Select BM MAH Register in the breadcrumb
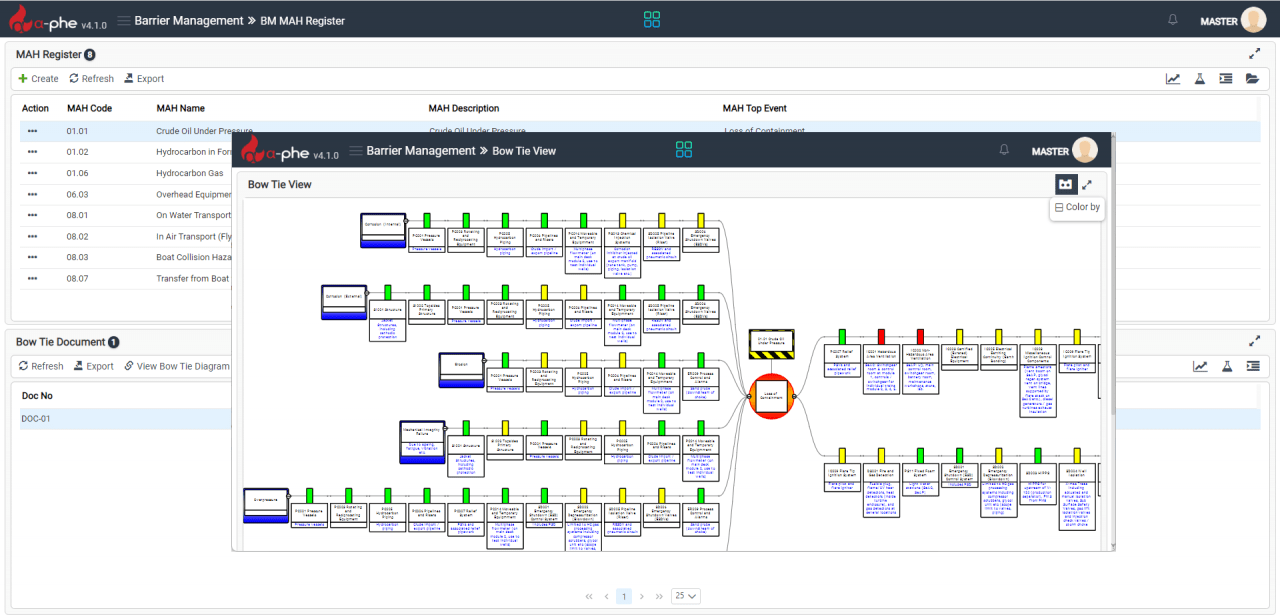 pyautogui.click(x=302, y=19)
